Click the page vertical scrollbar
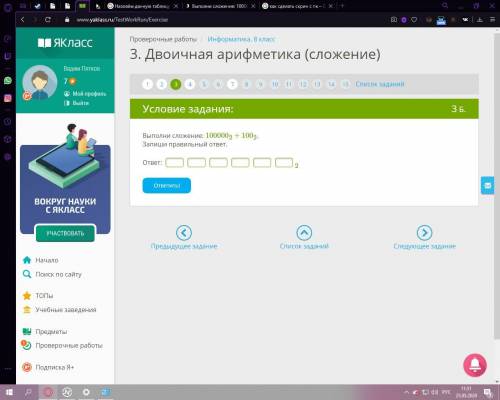The width and height of the screenshot is (500, 400). coord(496,187)
